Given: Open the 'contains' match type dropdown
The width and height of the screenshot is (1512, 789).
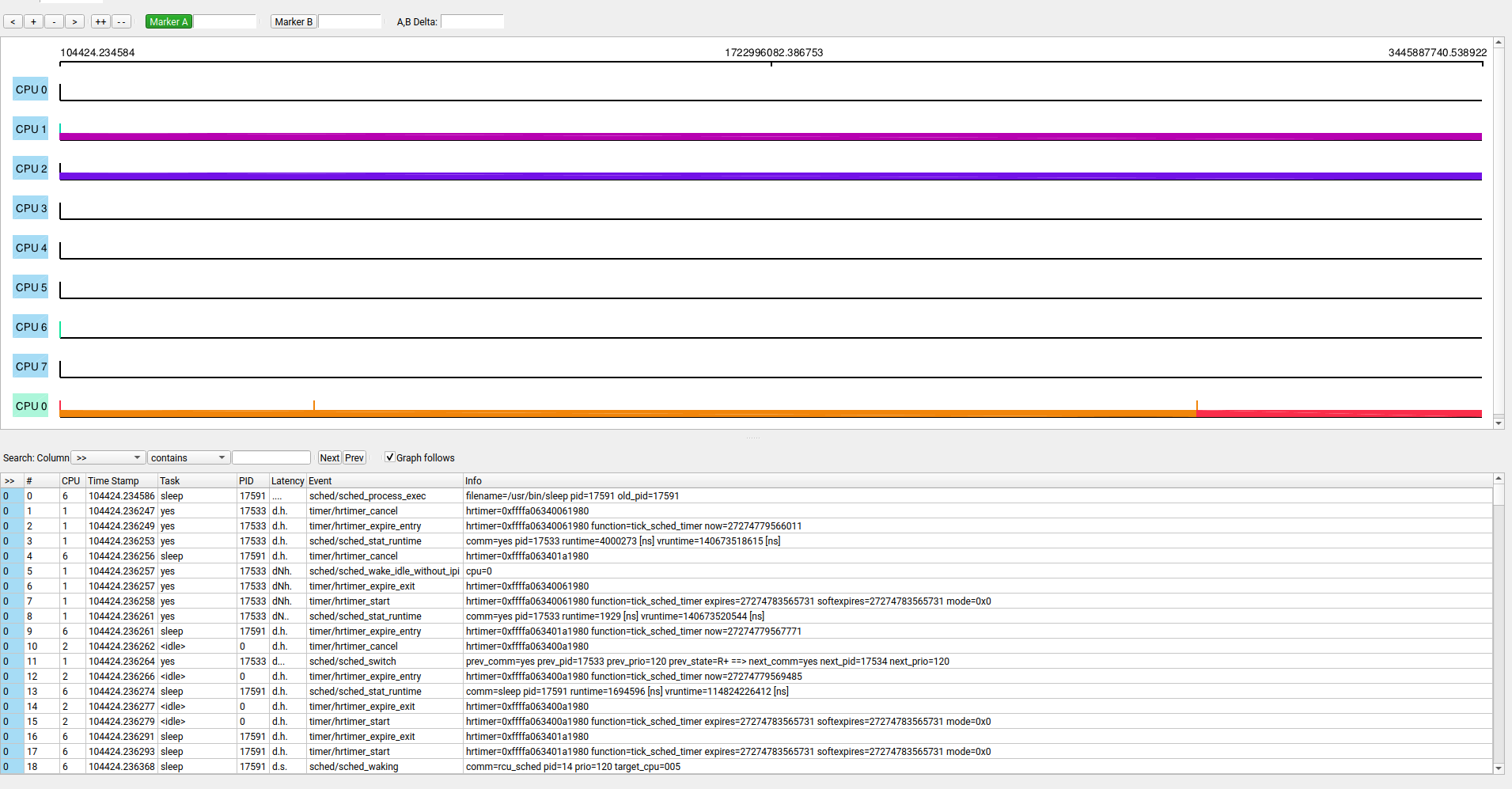Looking at the screenshot, I should 188,458.
